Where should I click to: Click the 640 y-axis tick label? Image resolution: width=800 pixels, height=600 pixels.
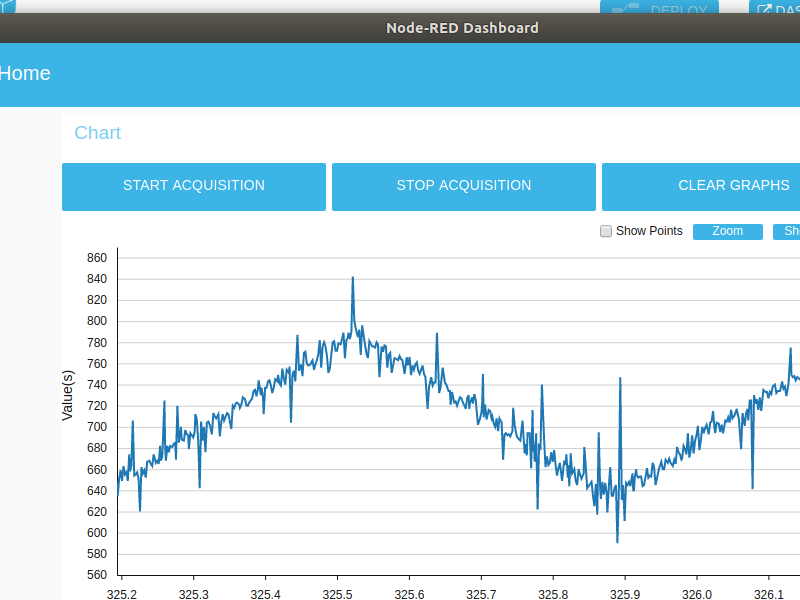pos(97,491)
